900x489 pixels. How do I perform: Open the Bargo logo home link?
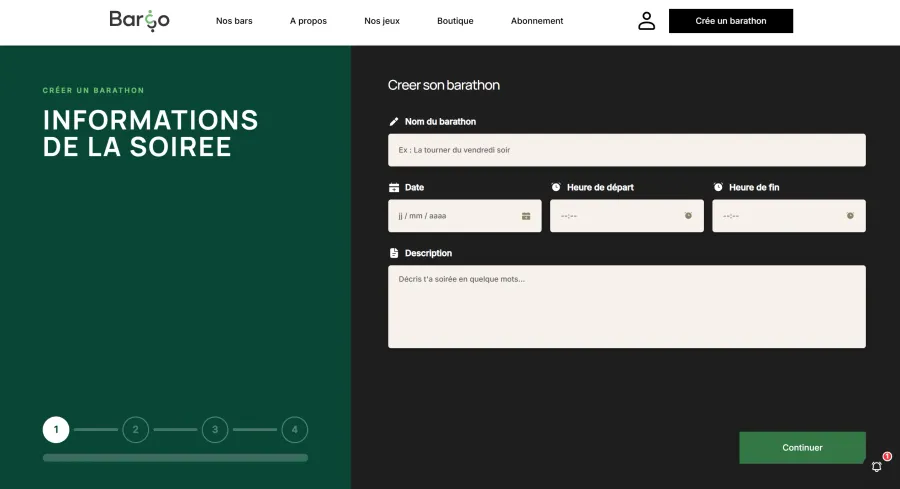(x=139, y=21)
